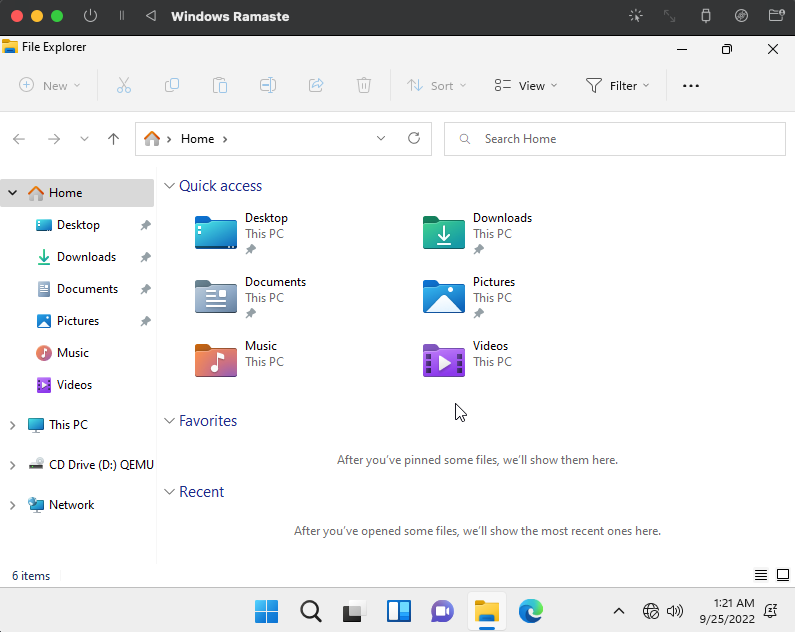Viewport: 795px width, 632px height.
Task: Expand This PC in navigation pane
Action: pos(13,425)
